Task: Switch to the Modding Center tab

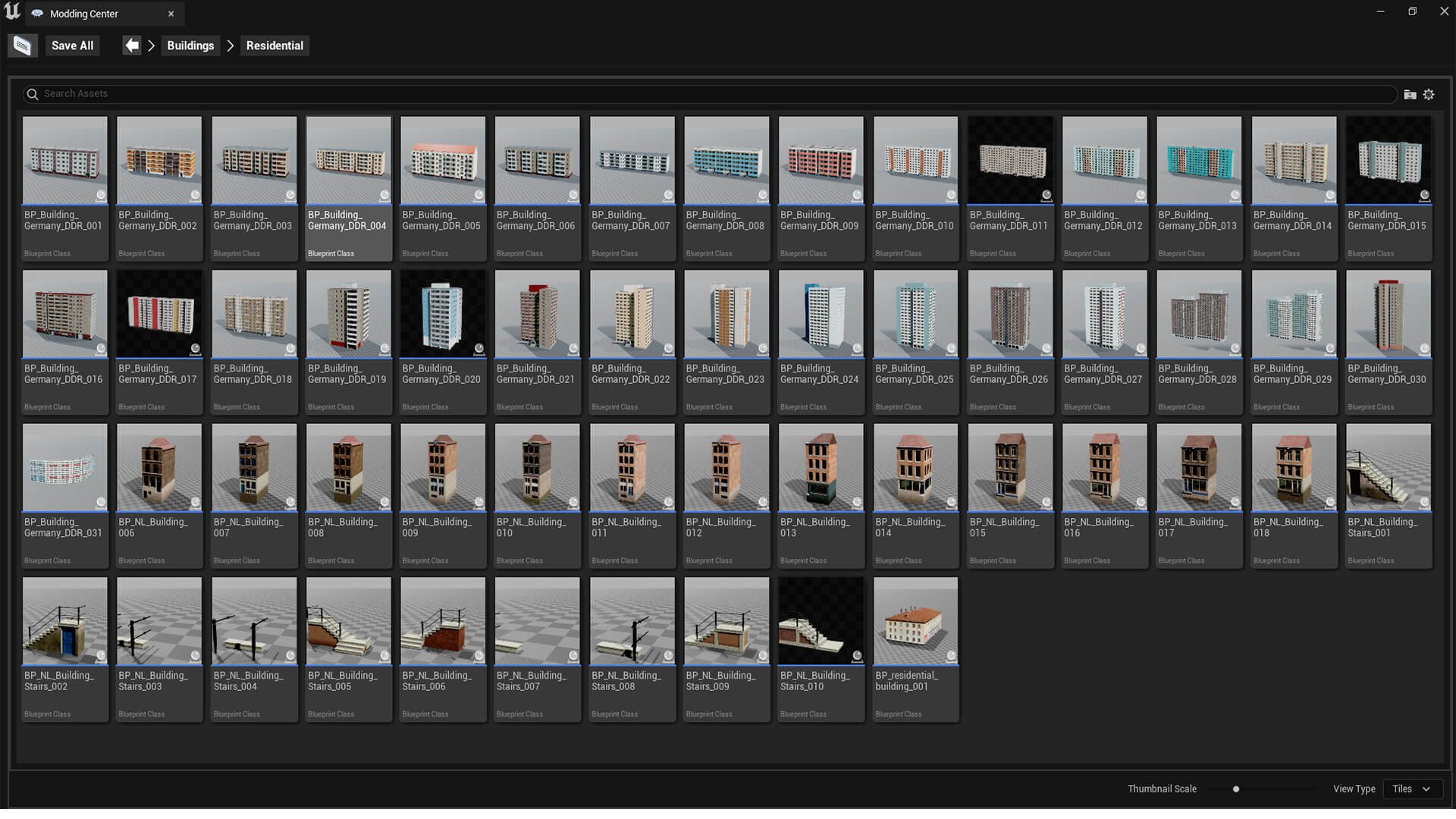Action: tap(83, 13)
